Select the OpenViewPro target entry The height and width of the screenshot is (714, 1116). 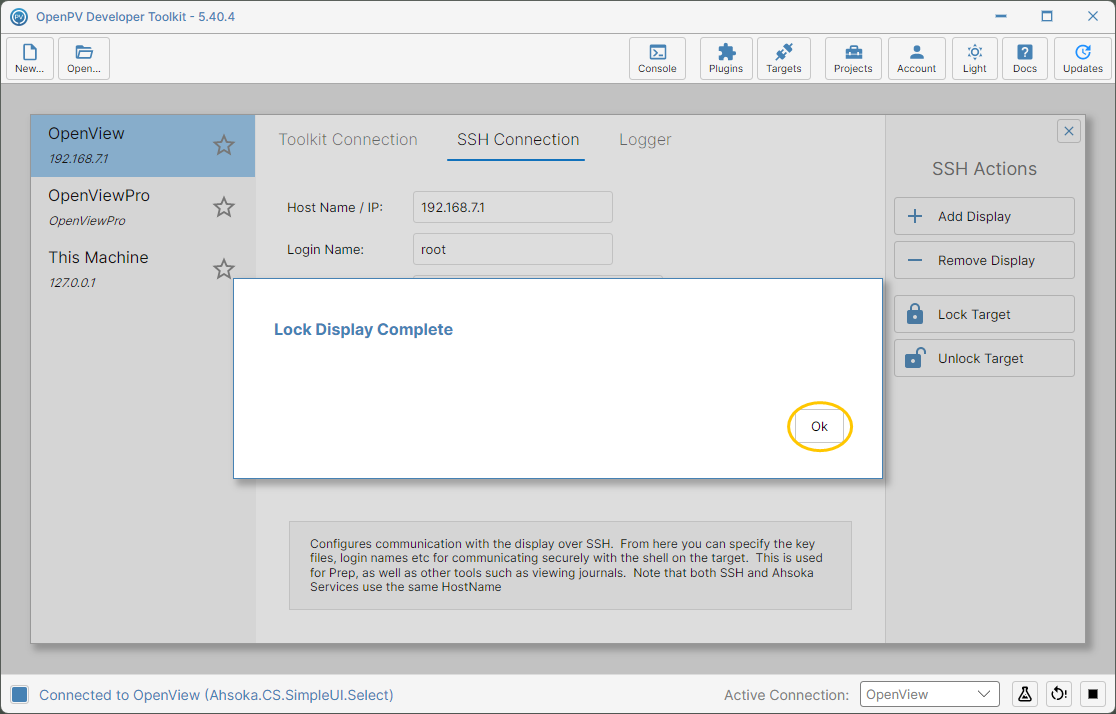(x=142, y=207)
